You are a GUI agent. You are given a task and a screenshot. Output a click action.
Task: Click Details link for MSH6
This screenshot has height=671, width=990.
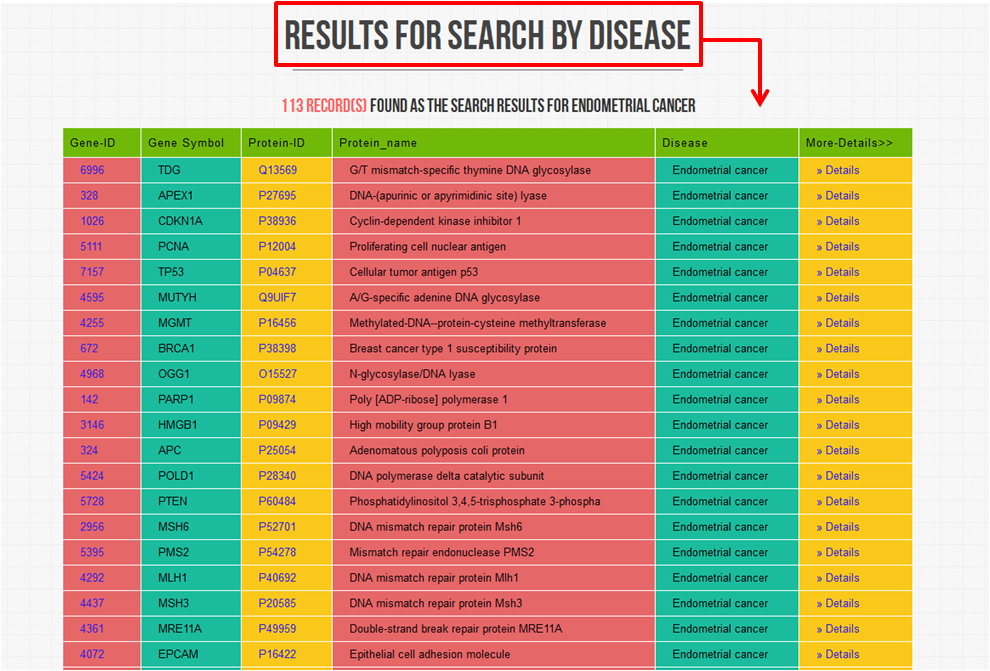pyautogui.click(x=838, y=527)
